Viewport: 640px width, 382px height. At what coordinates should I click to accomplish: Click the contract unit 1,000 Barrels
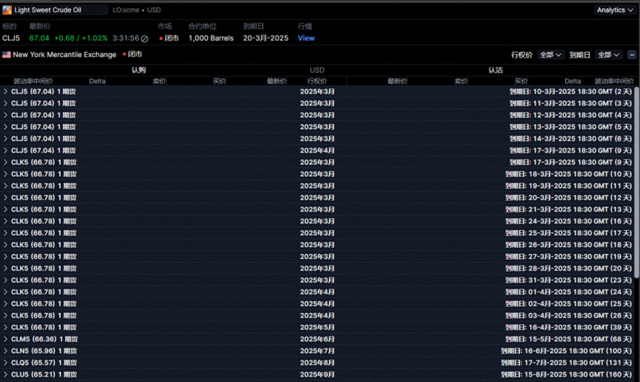click(211, 38)
